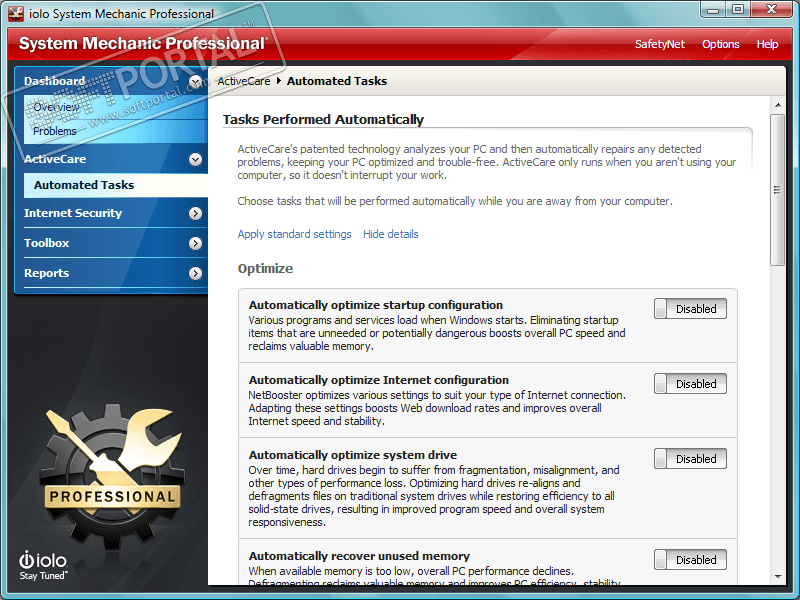Screen dimensions: 800x600
Task: Toggle system drive optimization switch
Action: pyautogui.click(x=690, y=459)
